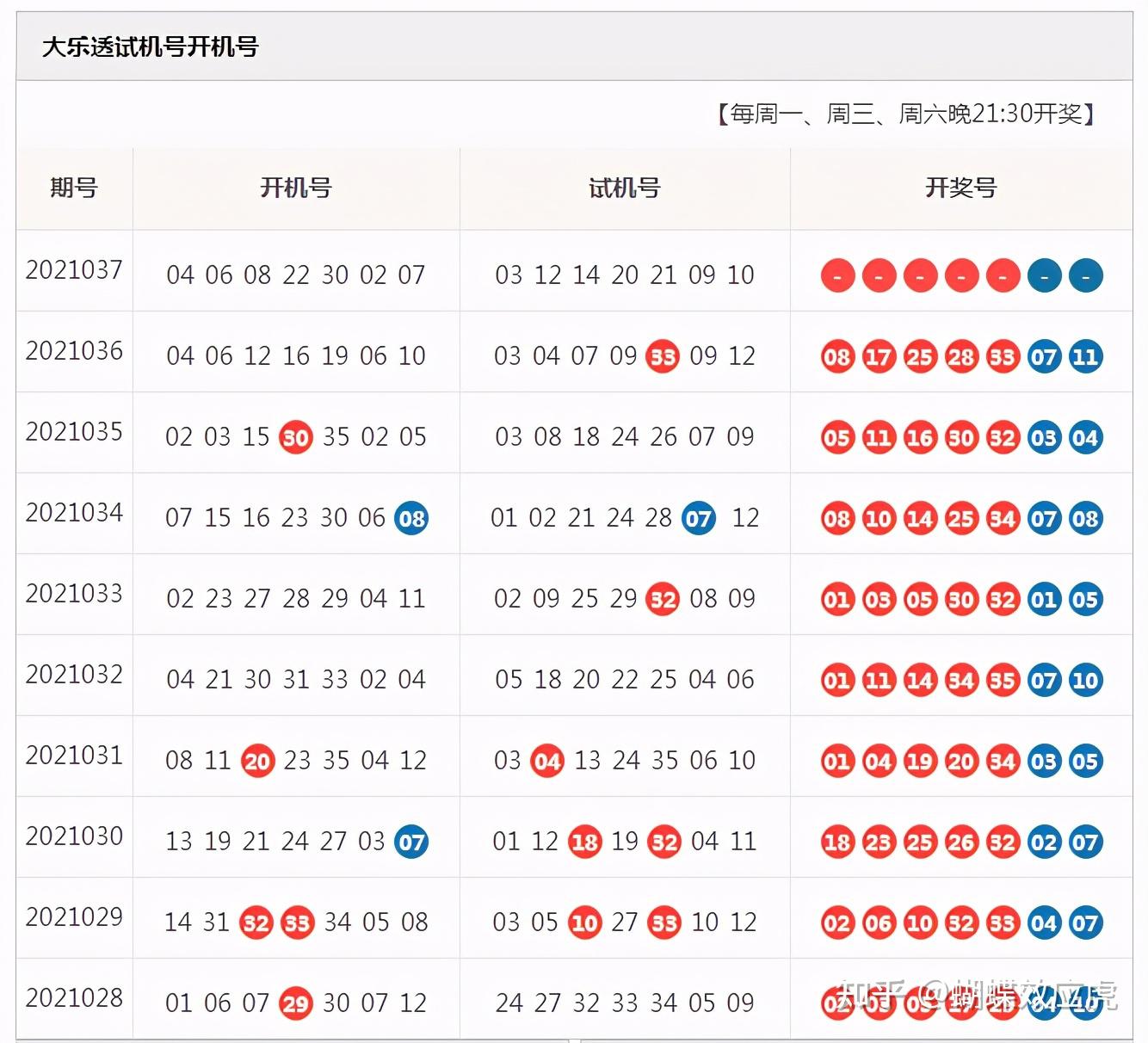Image resolution: width=1148 pixels, height=1043 pixels.
Task: Select blue ball 04 in 2021029 开奖号 cell
Action: coord(1044,923)
